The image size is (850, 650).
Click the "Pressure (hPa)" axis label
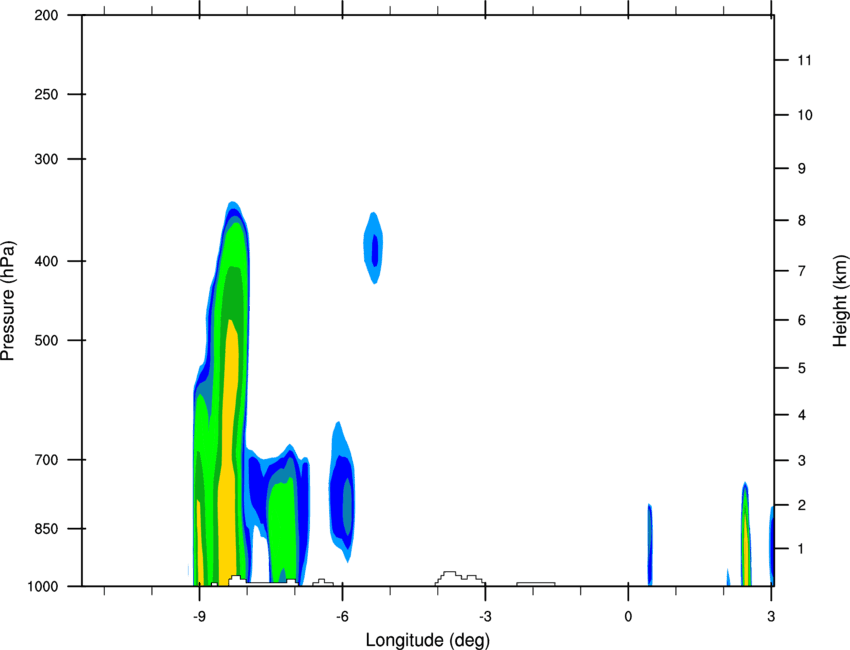(9, 301)
